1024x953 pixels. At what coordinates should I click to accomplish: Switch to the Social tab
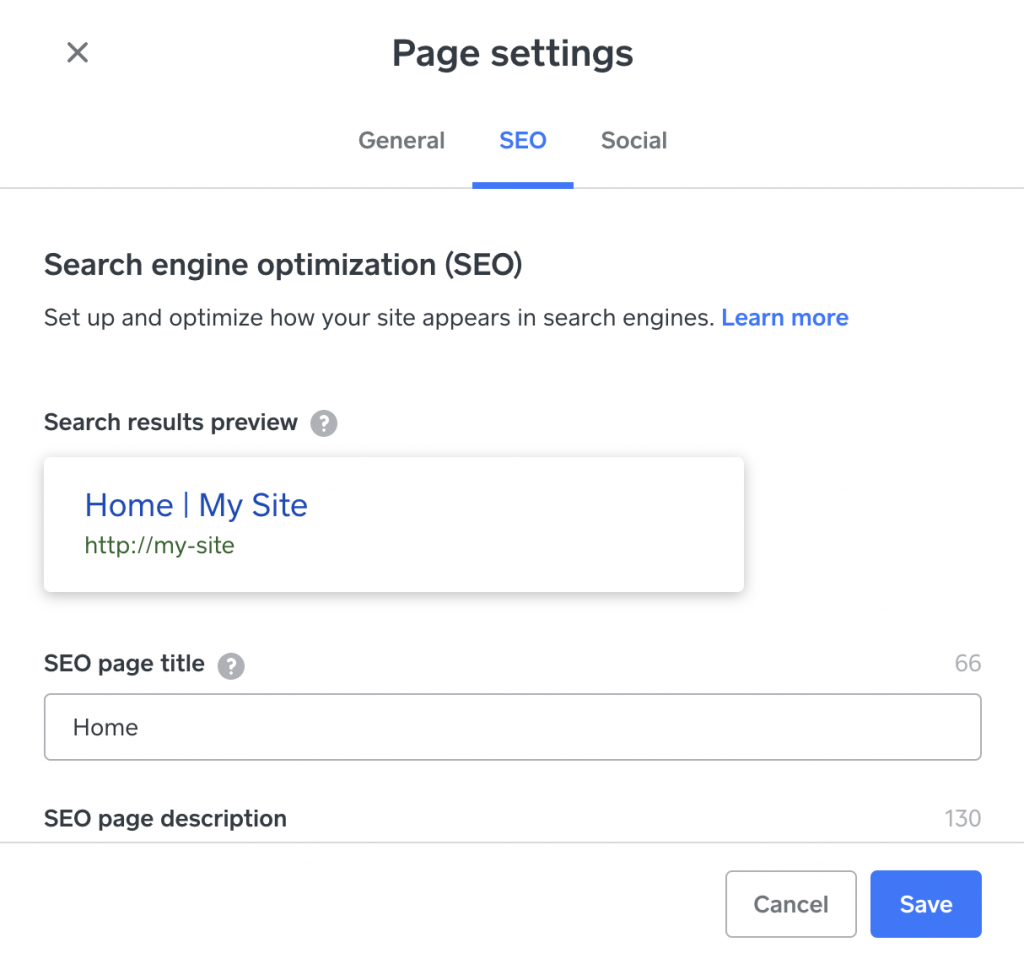(634, 140)
